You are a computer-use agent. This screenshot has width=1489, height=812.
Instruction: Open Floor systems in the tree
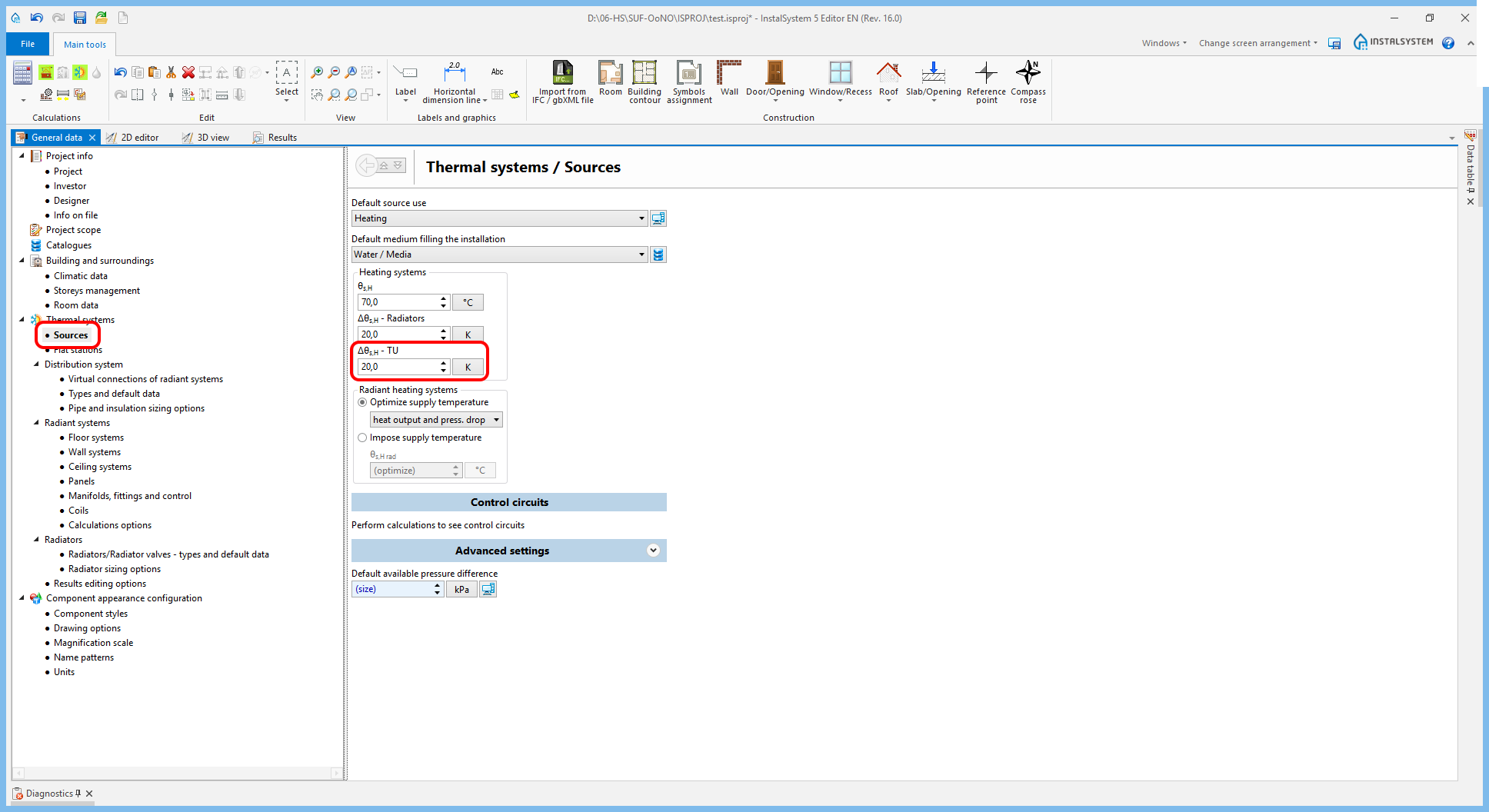coord(95,438)
